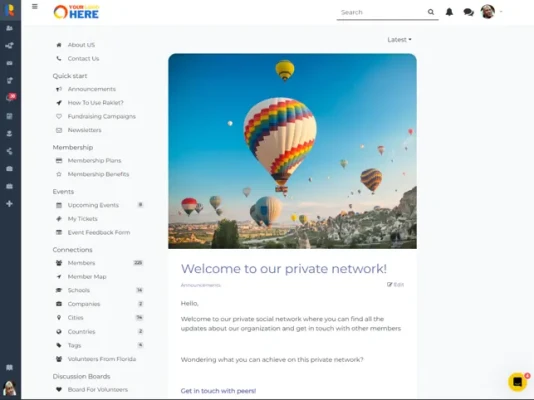Open the hot air balloons post image
The height and width of the screenshot is (400, 534).
pyautogui.click(x=292, y=151)
